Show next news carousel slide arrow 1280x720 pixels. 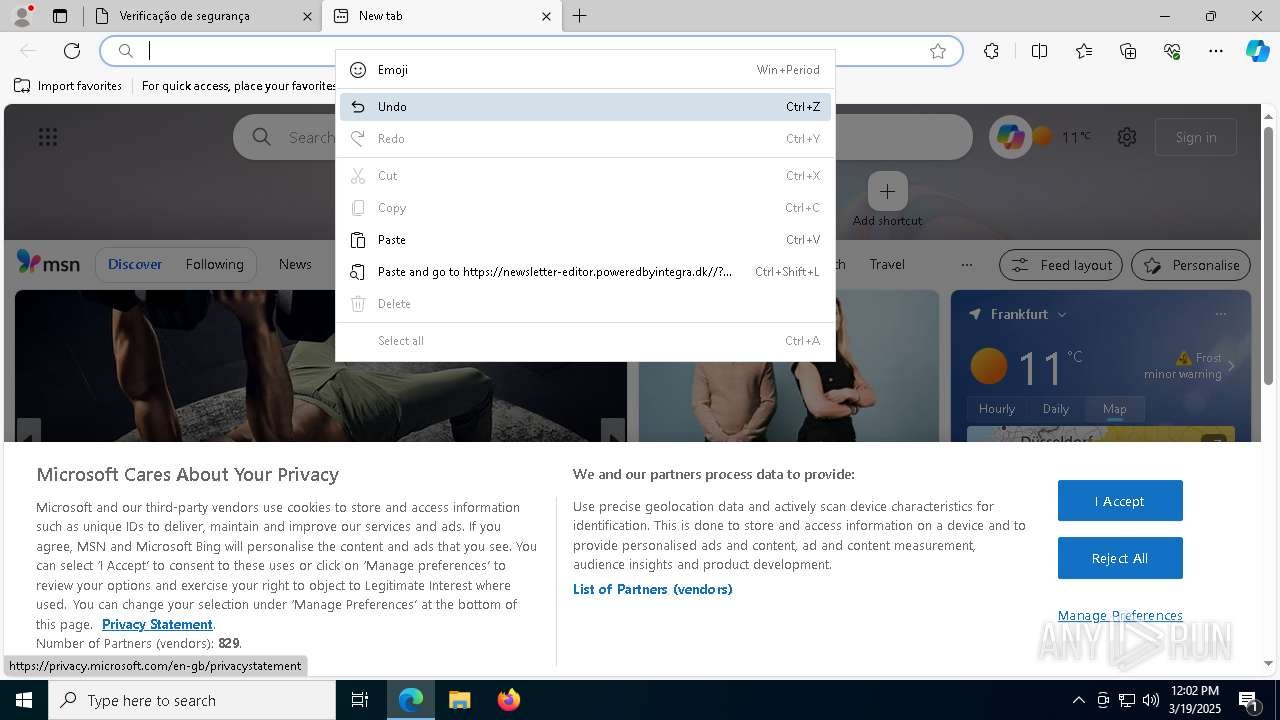click(613, 432)
